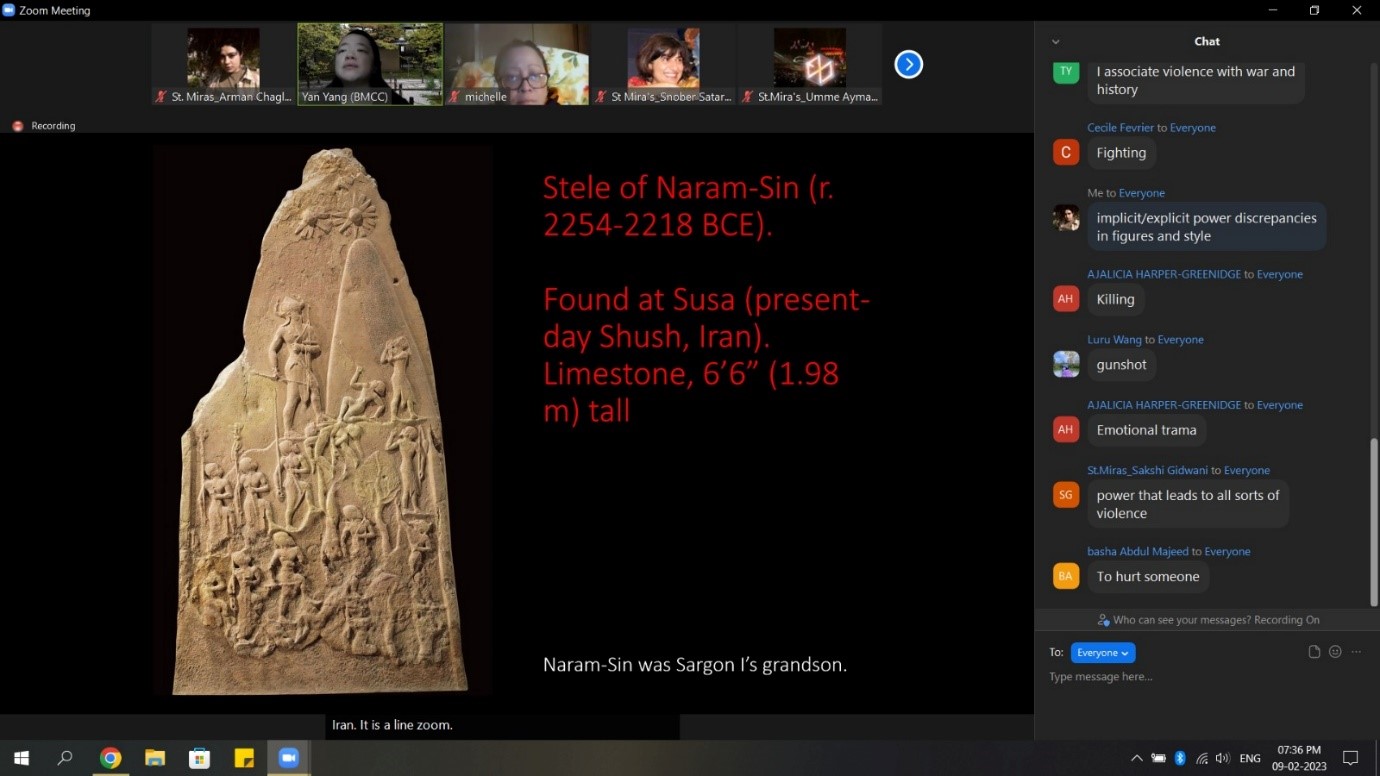Open the 'Everyone' recipient dropdown
The image size is (1380, 776).
[1102, 652]
